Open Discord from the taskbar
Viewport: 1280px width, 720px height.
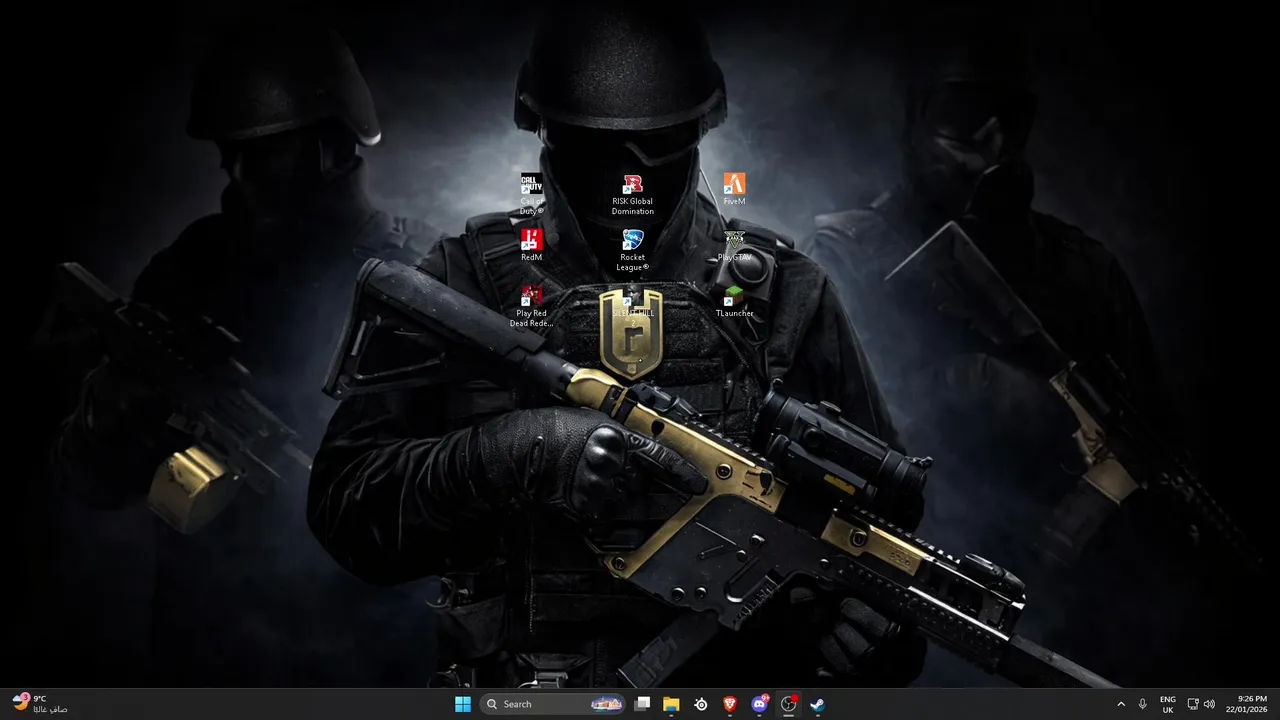pos(759,704)
